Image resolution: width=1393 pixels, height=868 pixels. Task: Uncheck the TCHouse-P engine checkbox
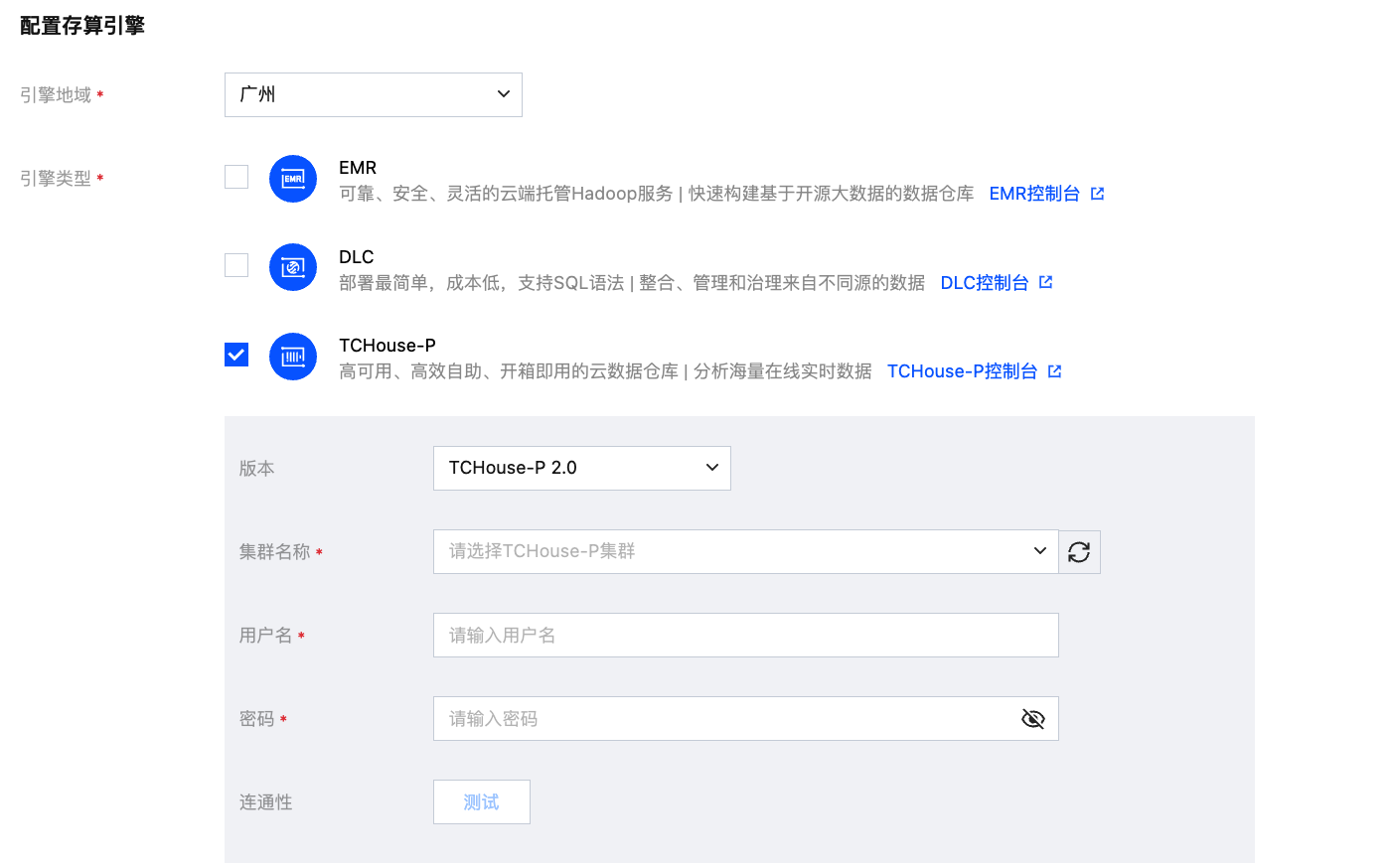click(236, 355)
